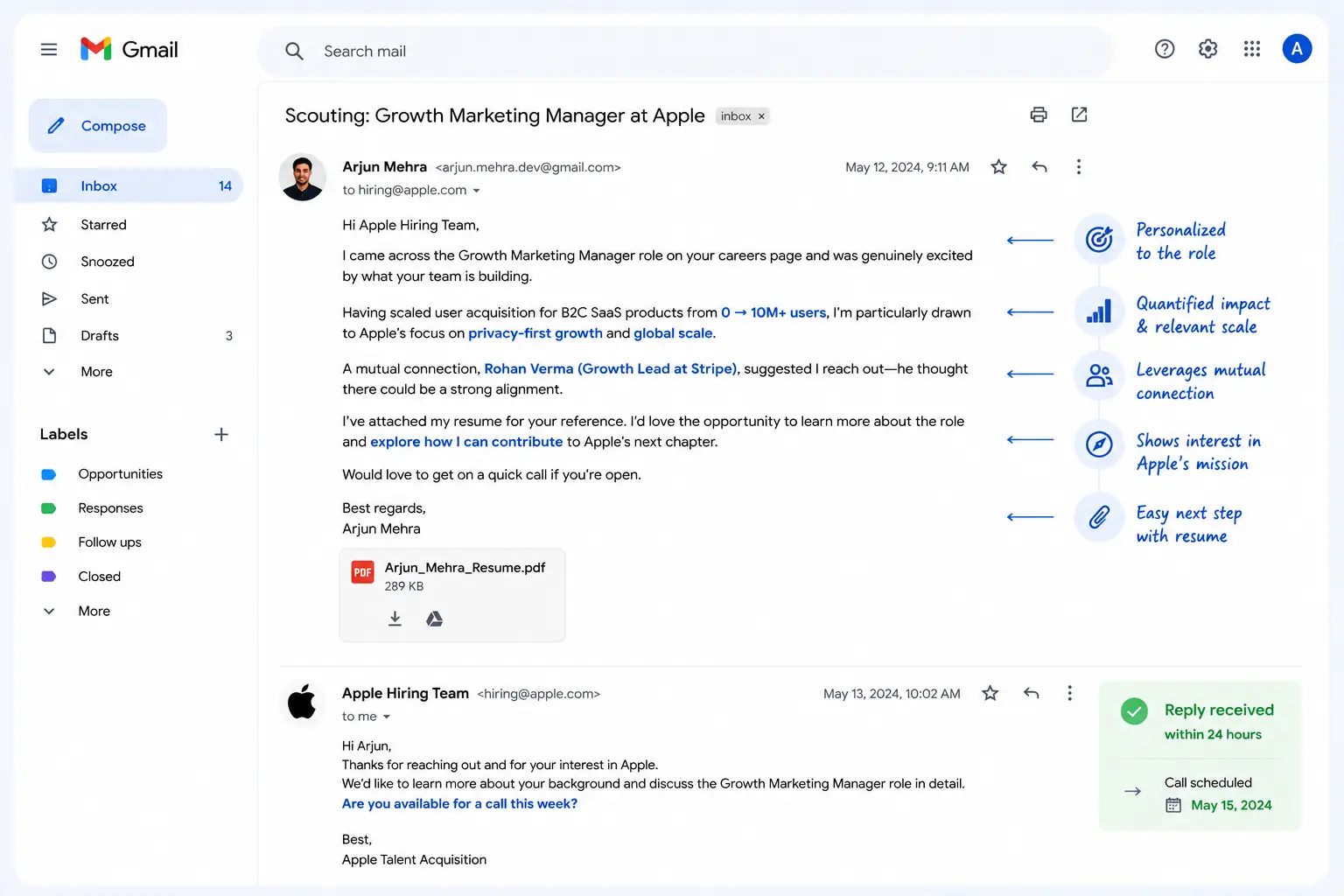The image size is (1344, 896).
Task: Star Arjun Mehra's message
Action: coord(998,166)
